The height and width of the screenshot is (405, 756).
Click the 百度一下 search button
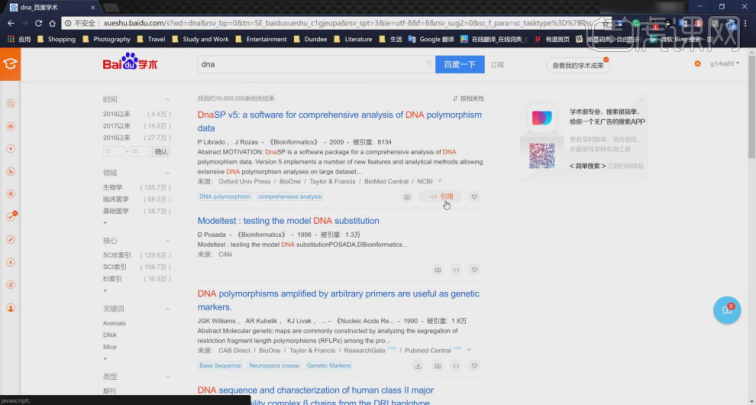[460, 64]
